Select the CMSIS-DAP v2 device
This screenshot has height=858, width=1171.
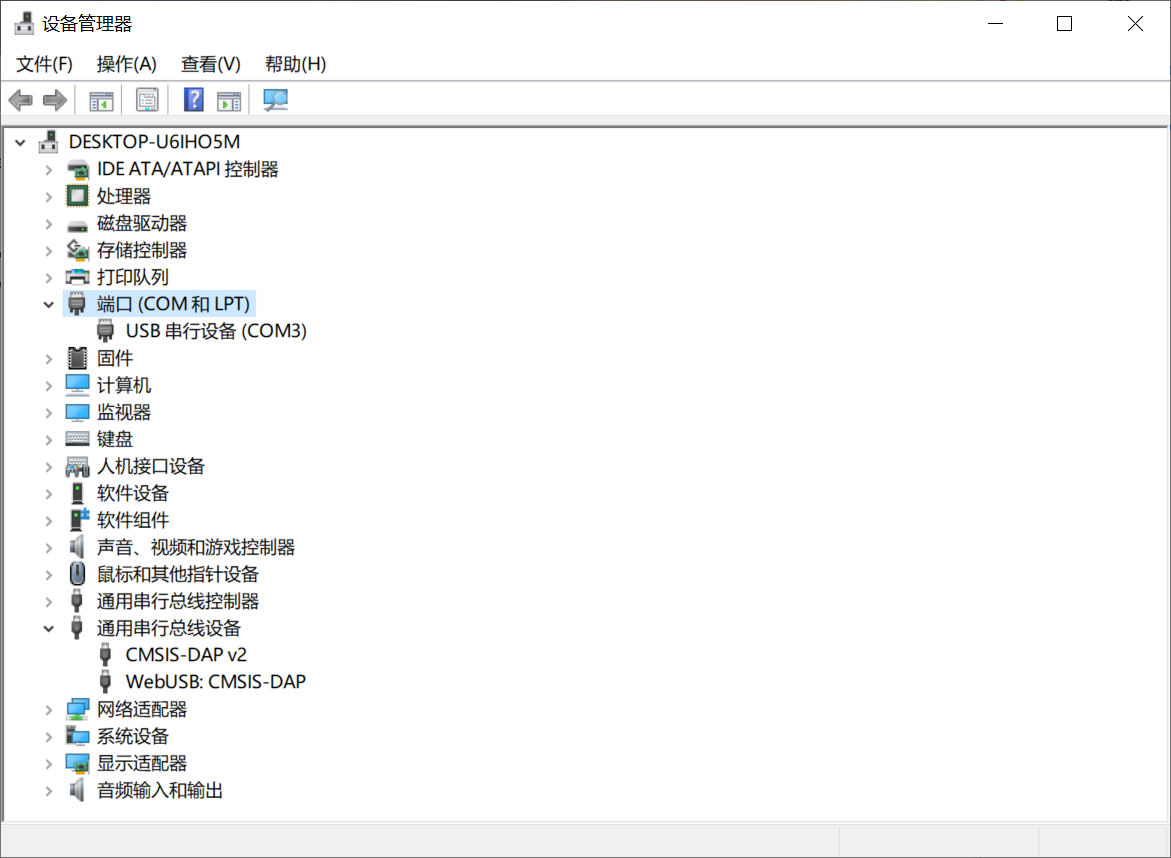click(x=185, y=655)
